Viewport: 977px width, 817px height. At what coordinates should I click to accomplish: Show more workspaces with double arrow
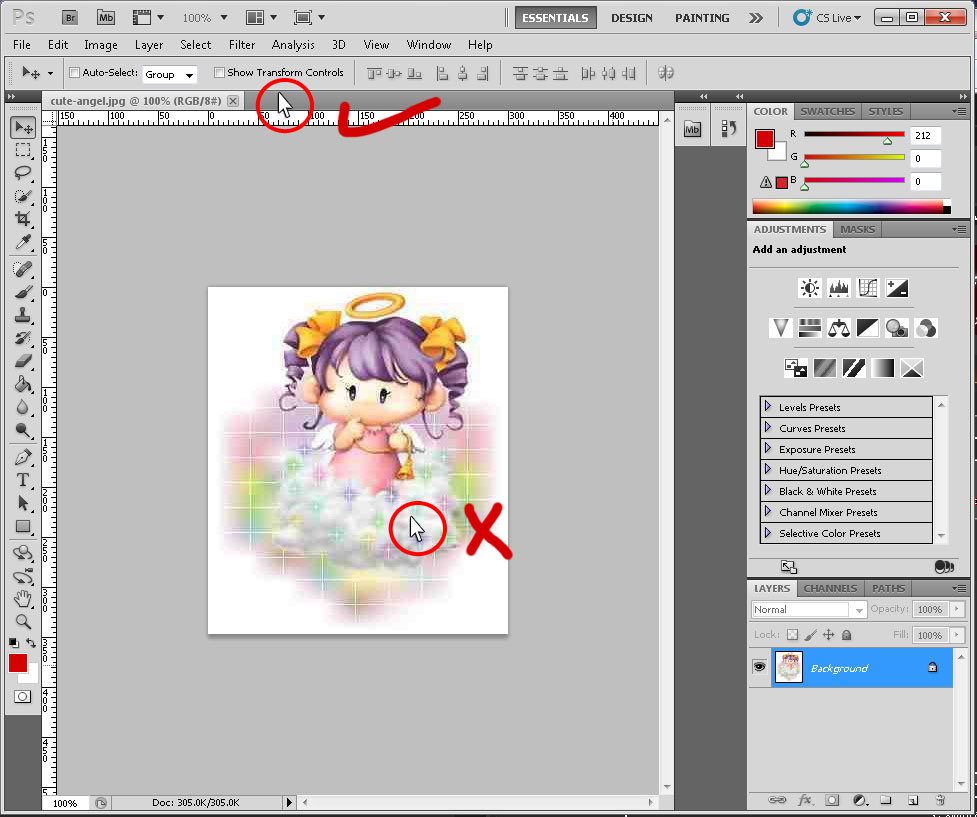tap(756, 18)
